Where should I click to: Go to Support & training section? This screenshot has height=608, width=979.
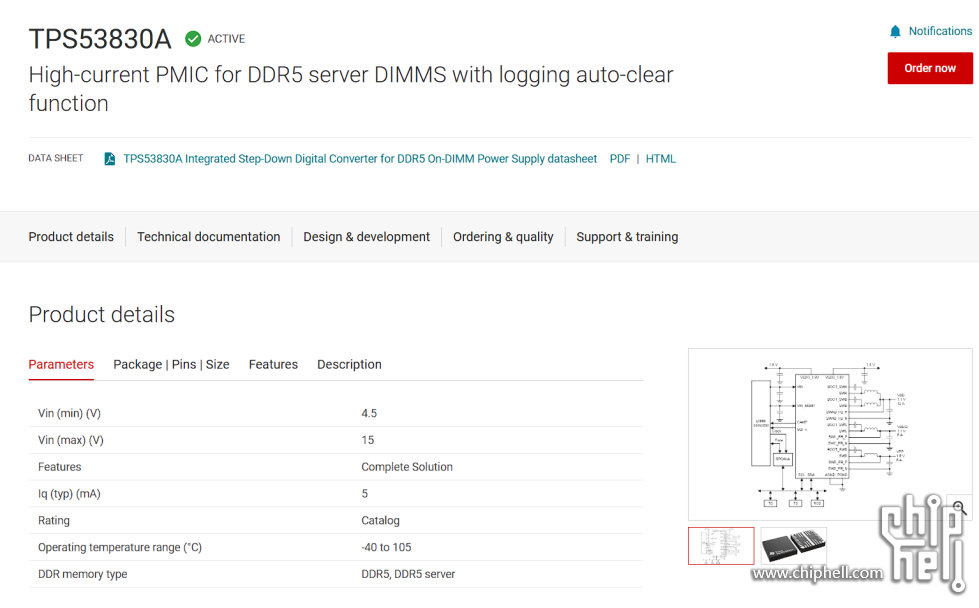click(x=627, y=237)
